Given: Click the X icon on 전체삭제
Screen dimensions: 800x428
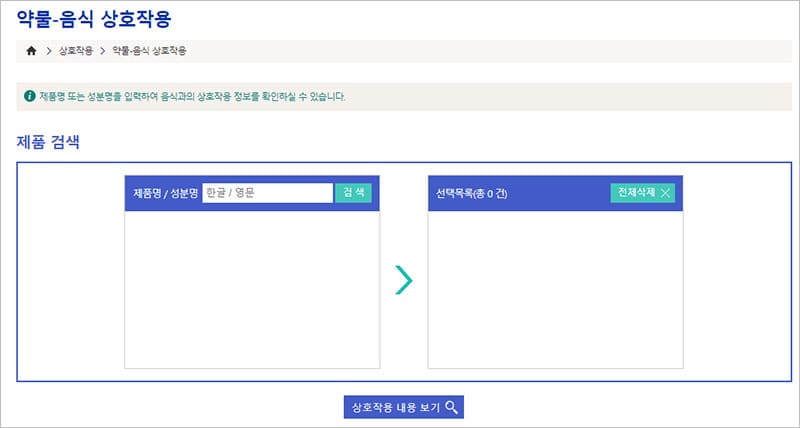Looking at the screenshot, I should 666,193.
